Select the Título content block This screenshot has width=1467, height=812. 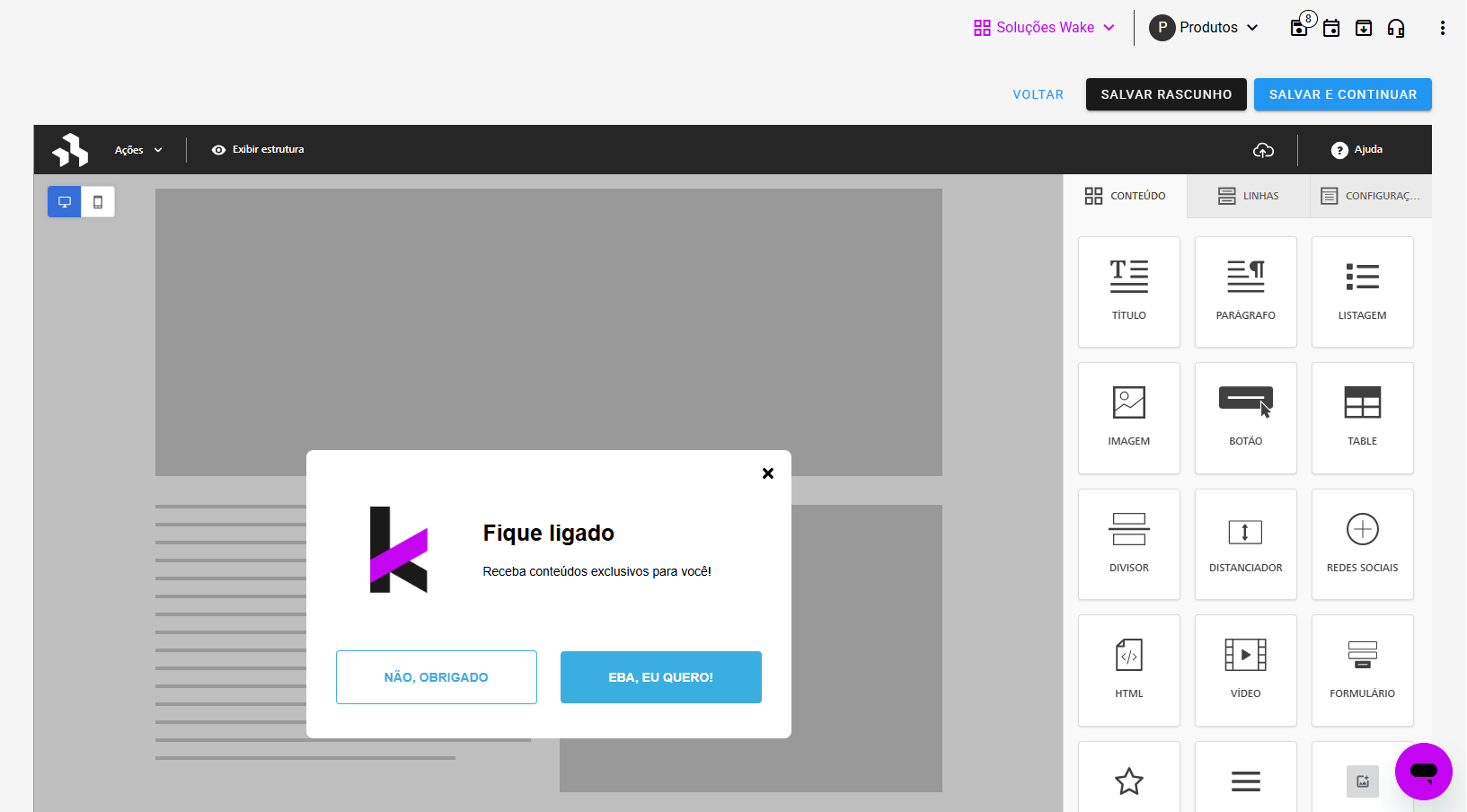point(1128,291)
